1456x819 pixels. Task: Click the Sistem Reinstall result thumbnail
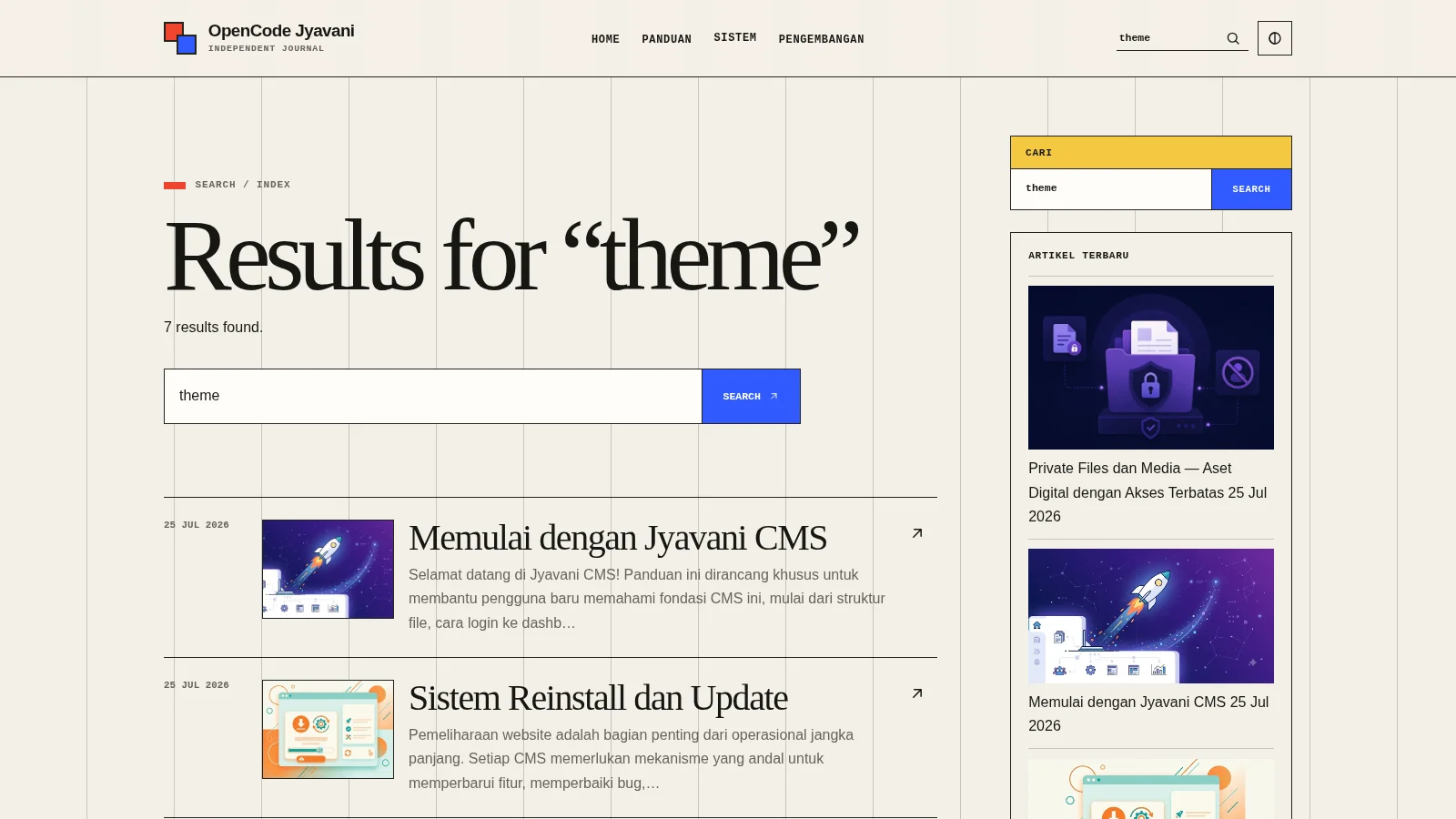coord(328,729)
